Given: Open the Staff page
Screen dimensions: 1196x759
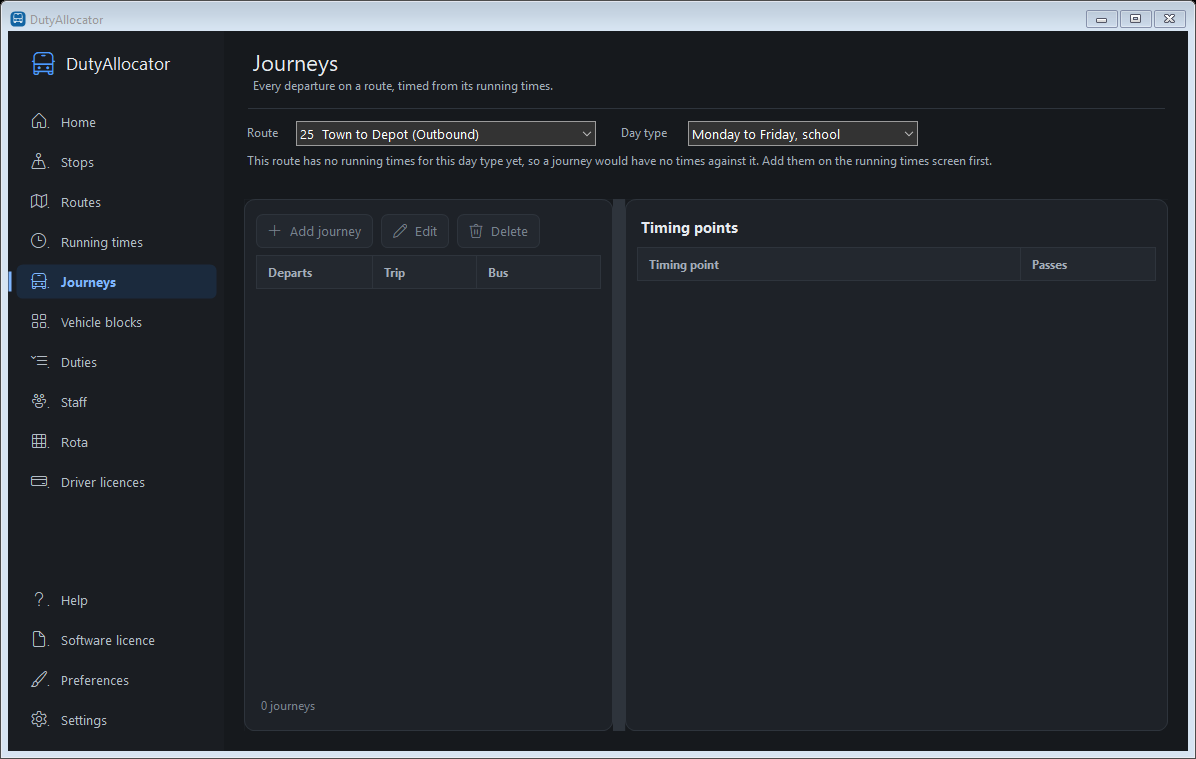Looking at the screenshot, I should pyautogui.click(x=117, y=402).
